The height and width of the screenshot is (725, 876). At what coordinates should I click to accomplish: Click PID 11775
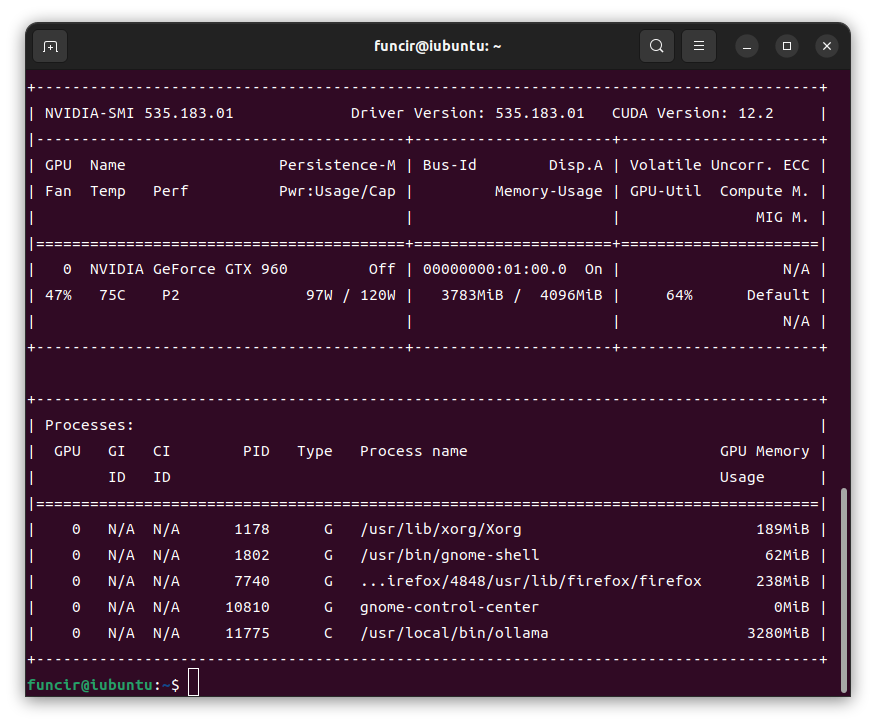click(247, 633)
